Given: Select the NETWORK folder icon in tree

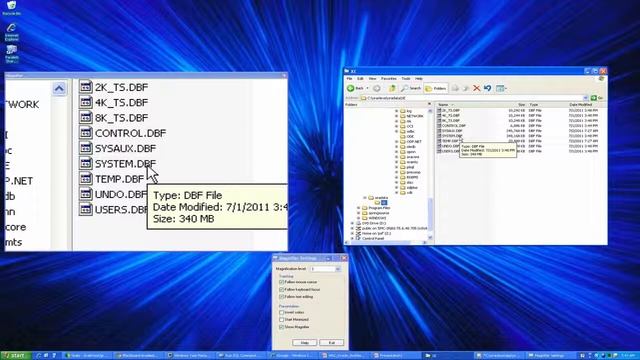Looking at the screenshot, I should tap(402, 116).
